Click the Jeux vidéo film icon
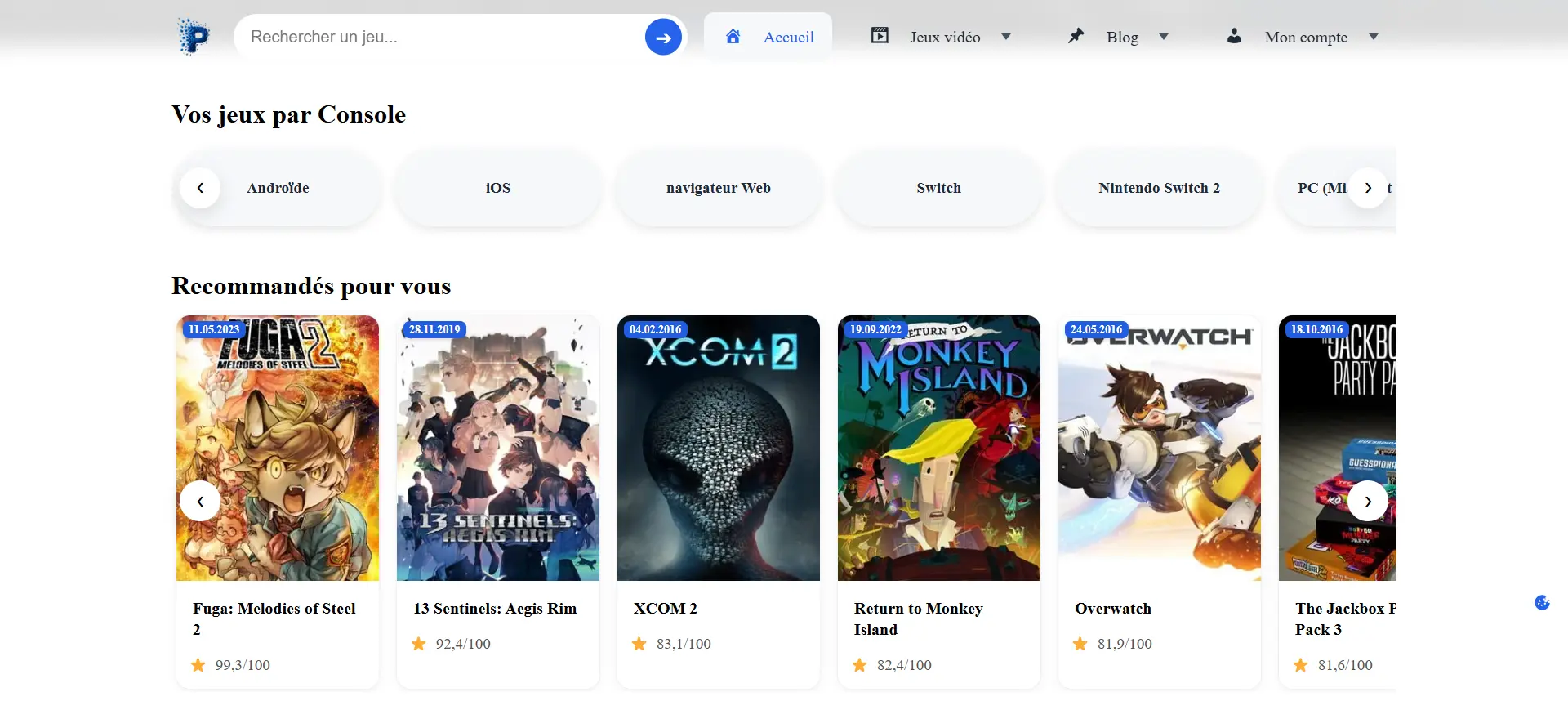 coord(880,36)
